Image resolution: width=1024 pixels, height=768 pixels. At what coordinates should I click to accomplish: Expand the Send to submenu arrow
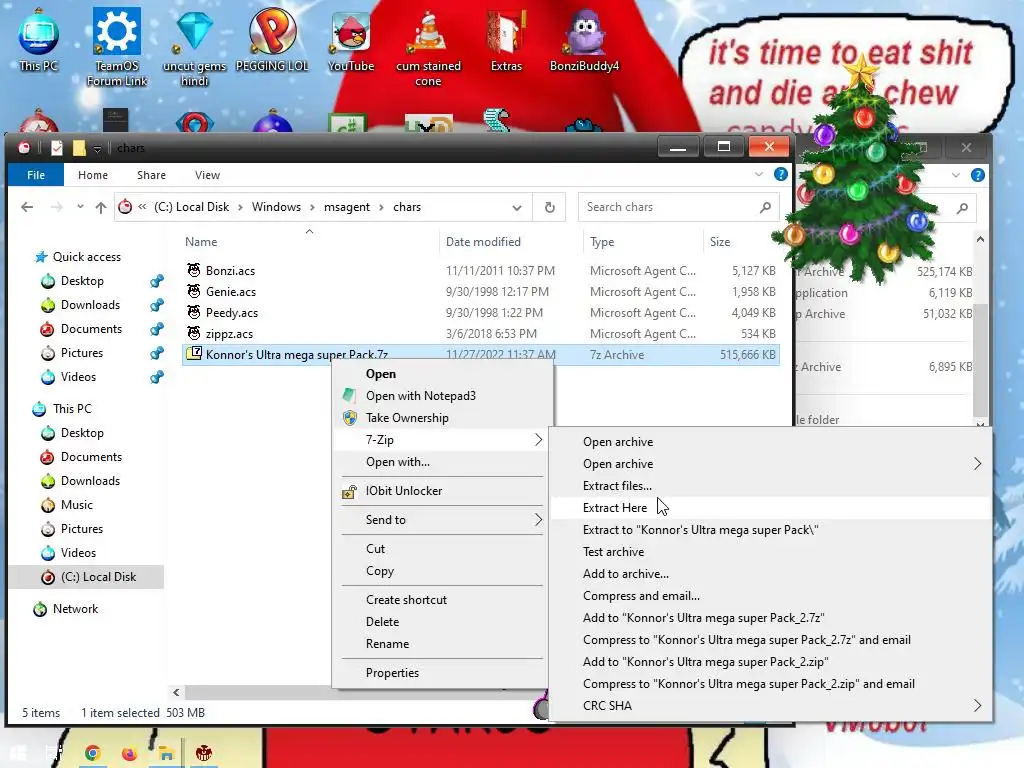pos(538,520)
